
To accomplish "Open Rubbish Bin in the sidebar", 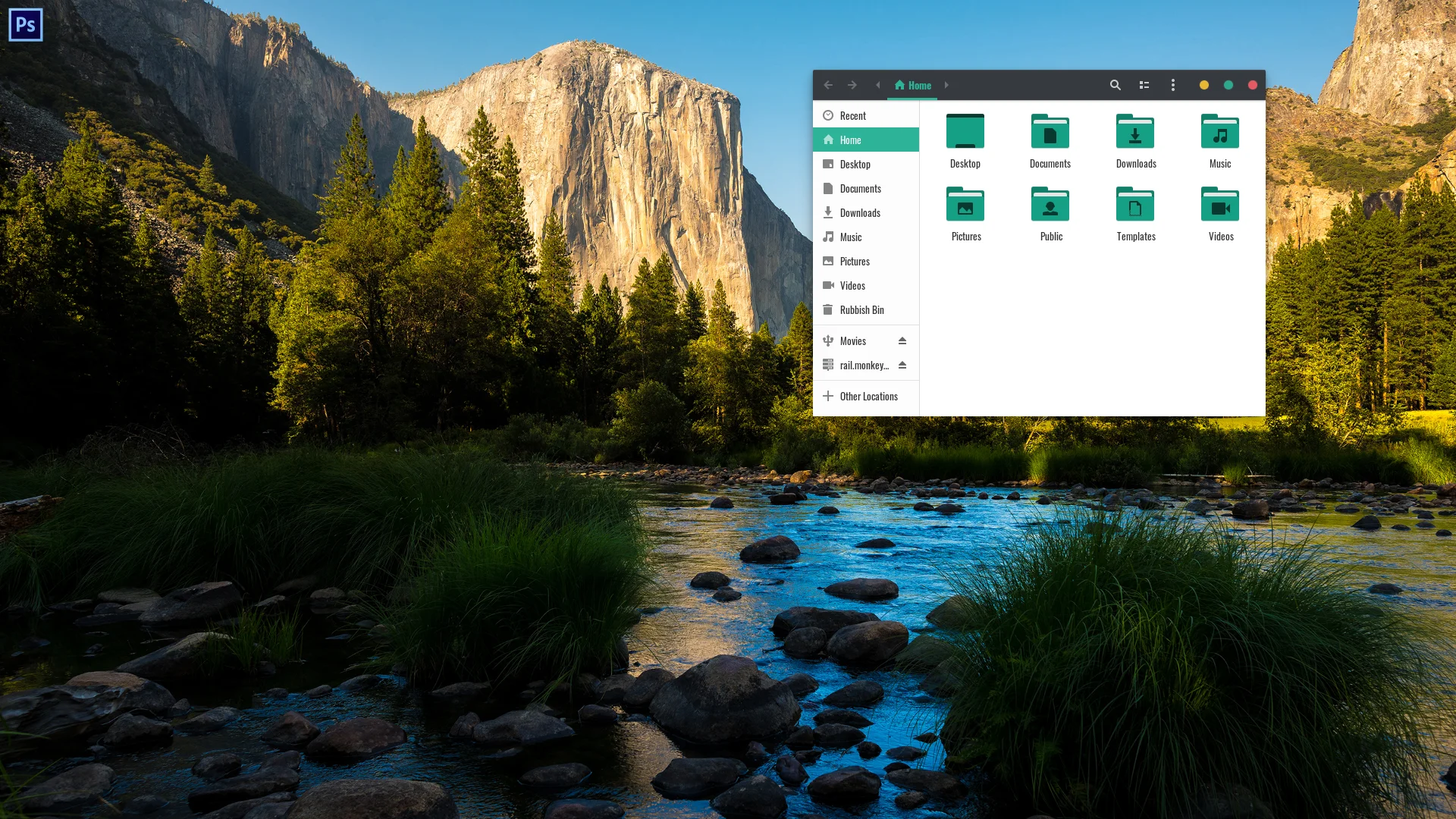I will point(866,309).
